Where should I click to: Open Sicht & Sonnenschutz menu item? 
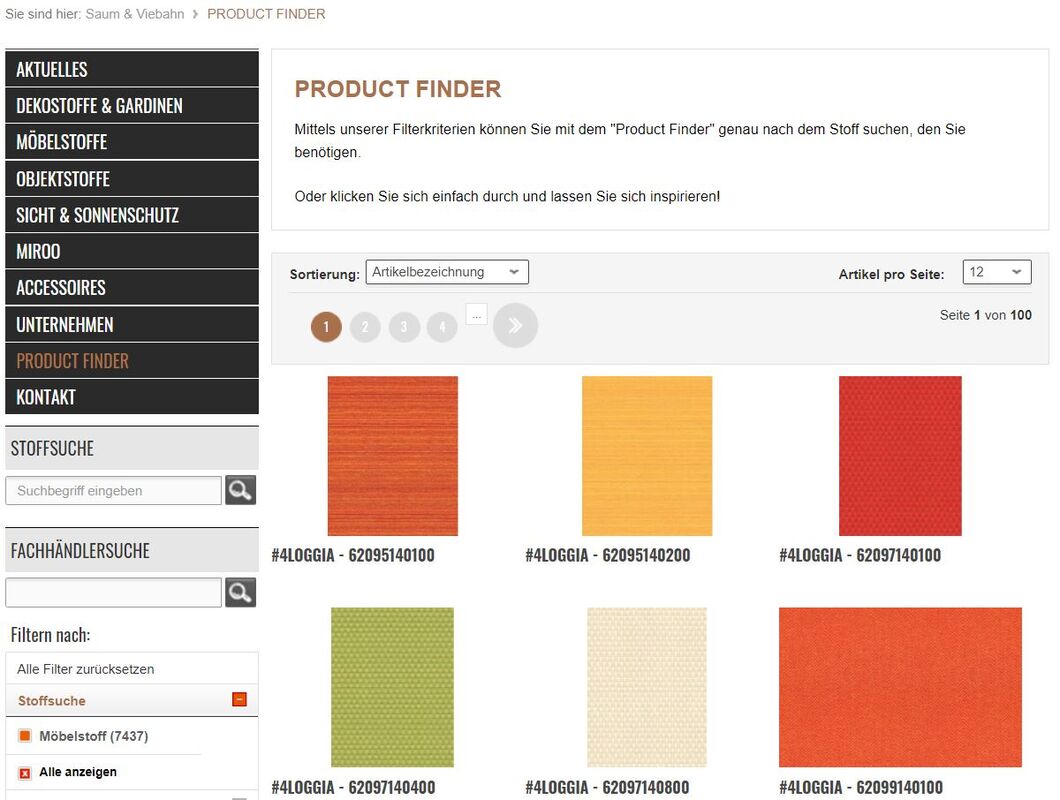132,215
